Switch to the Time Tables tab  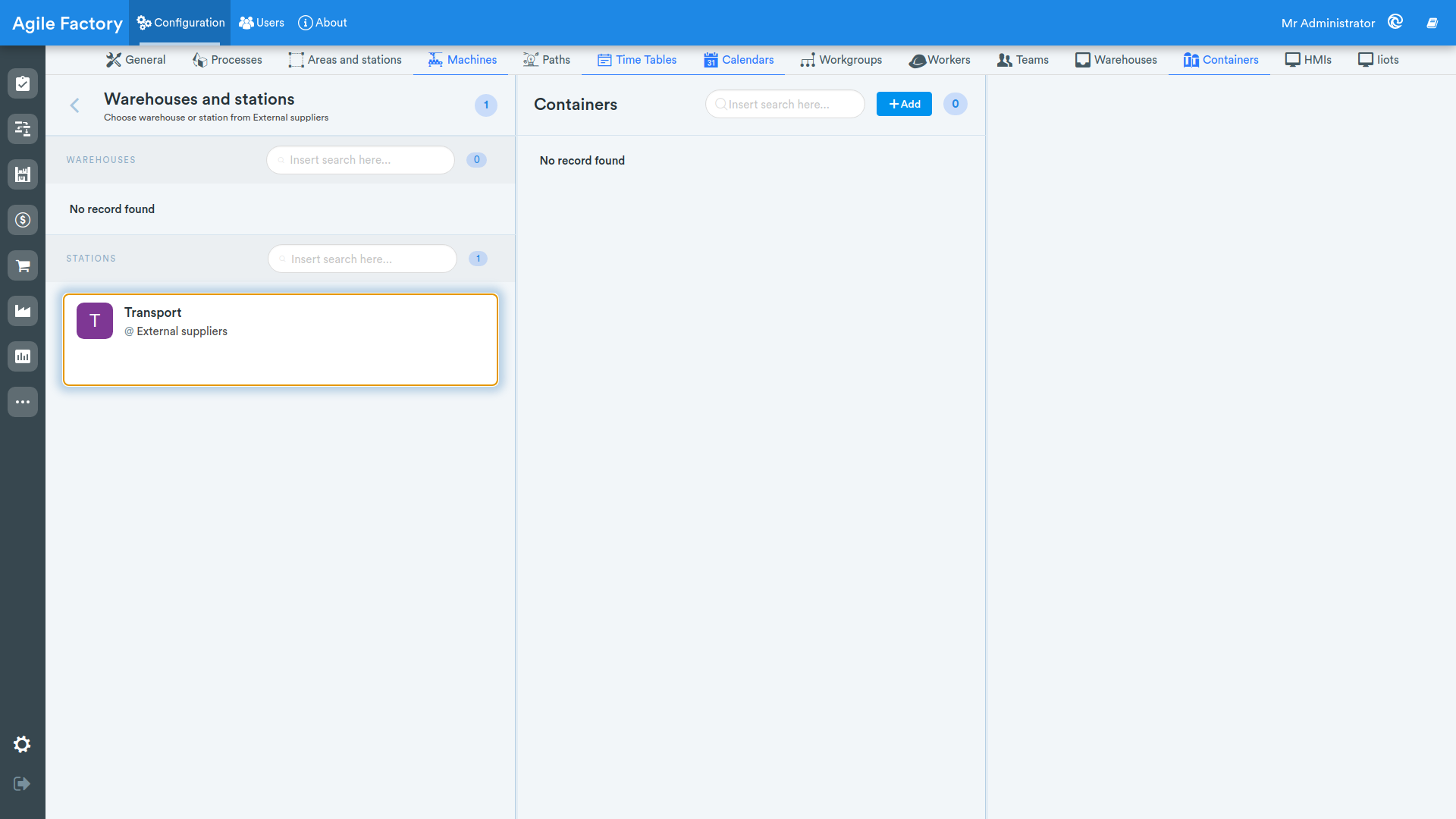click(x=637, y=60)
